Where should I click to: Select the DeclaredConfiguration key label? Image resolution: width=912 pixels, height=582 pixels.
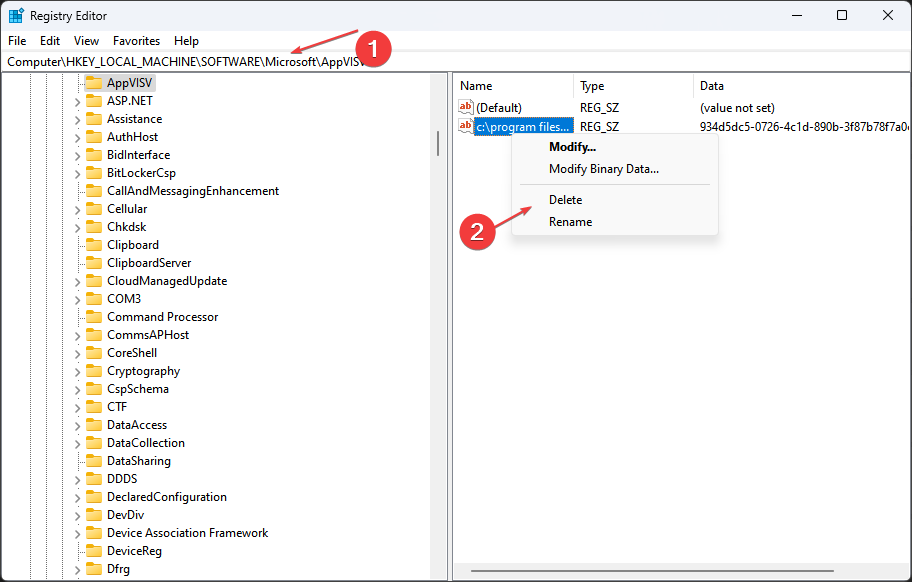167,497
